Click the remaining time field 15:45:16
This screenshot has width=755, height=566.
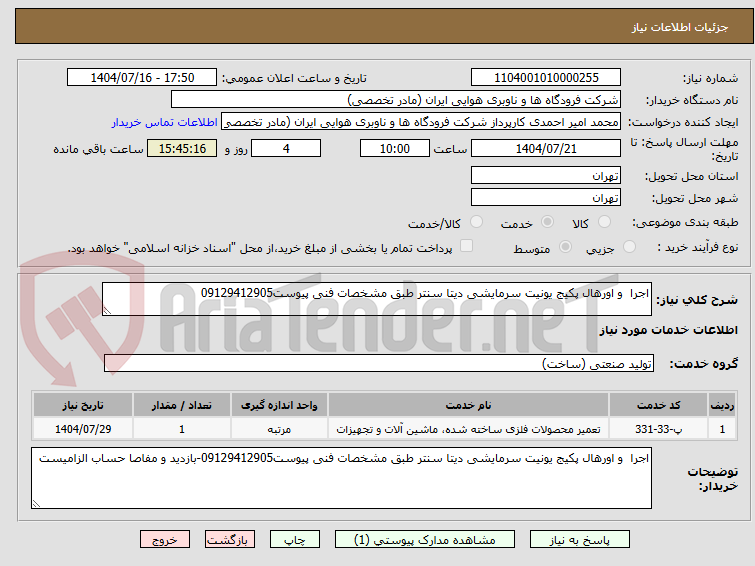[x=182, y=148]
